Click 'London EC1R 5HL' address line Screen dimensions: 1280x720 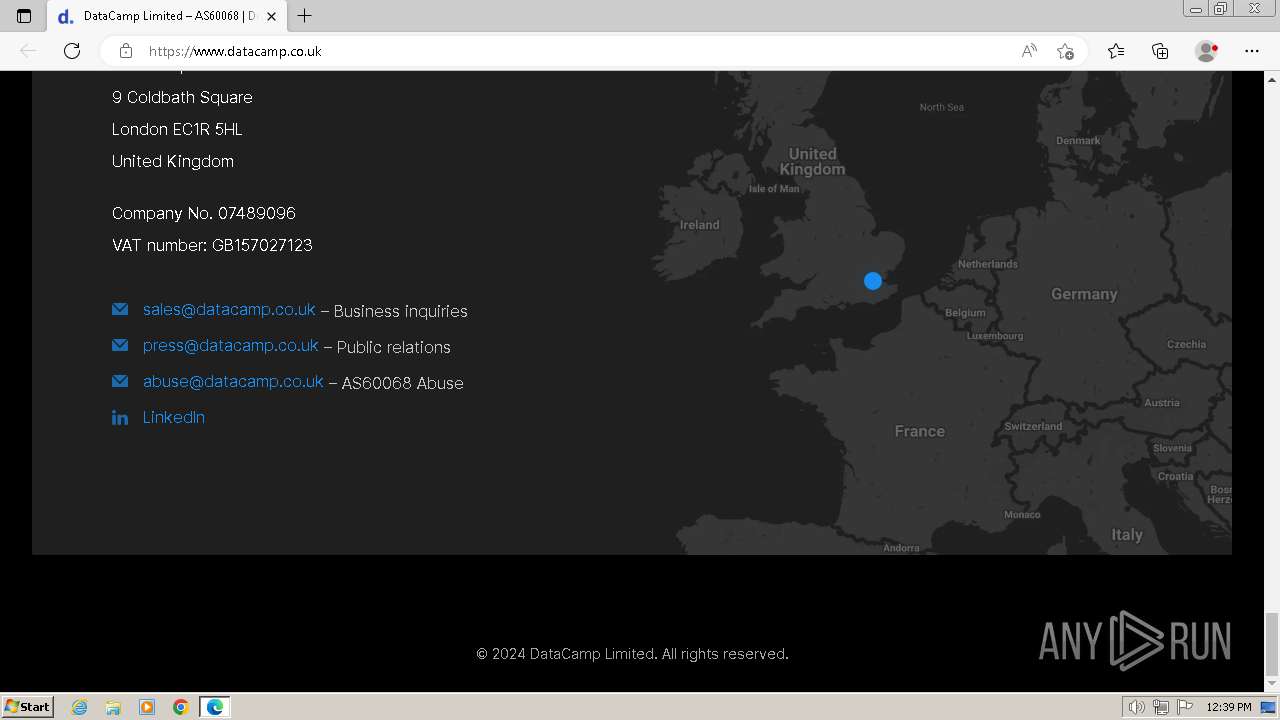coord(177,129)
